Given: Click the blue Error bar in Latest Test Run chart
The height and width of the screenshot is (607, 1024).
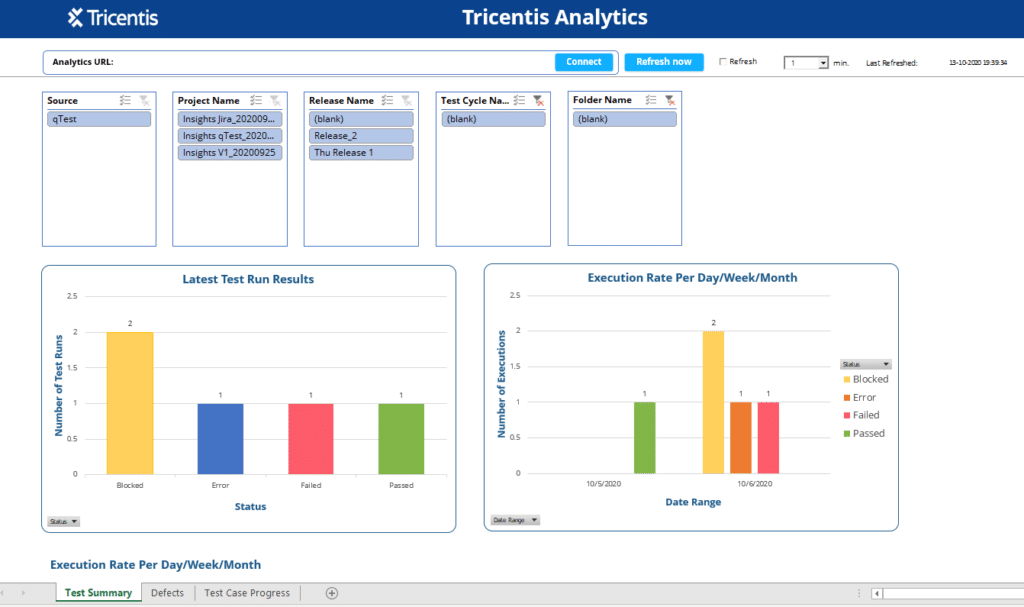Looking at the screenshot, I should (x=220, y=439).
